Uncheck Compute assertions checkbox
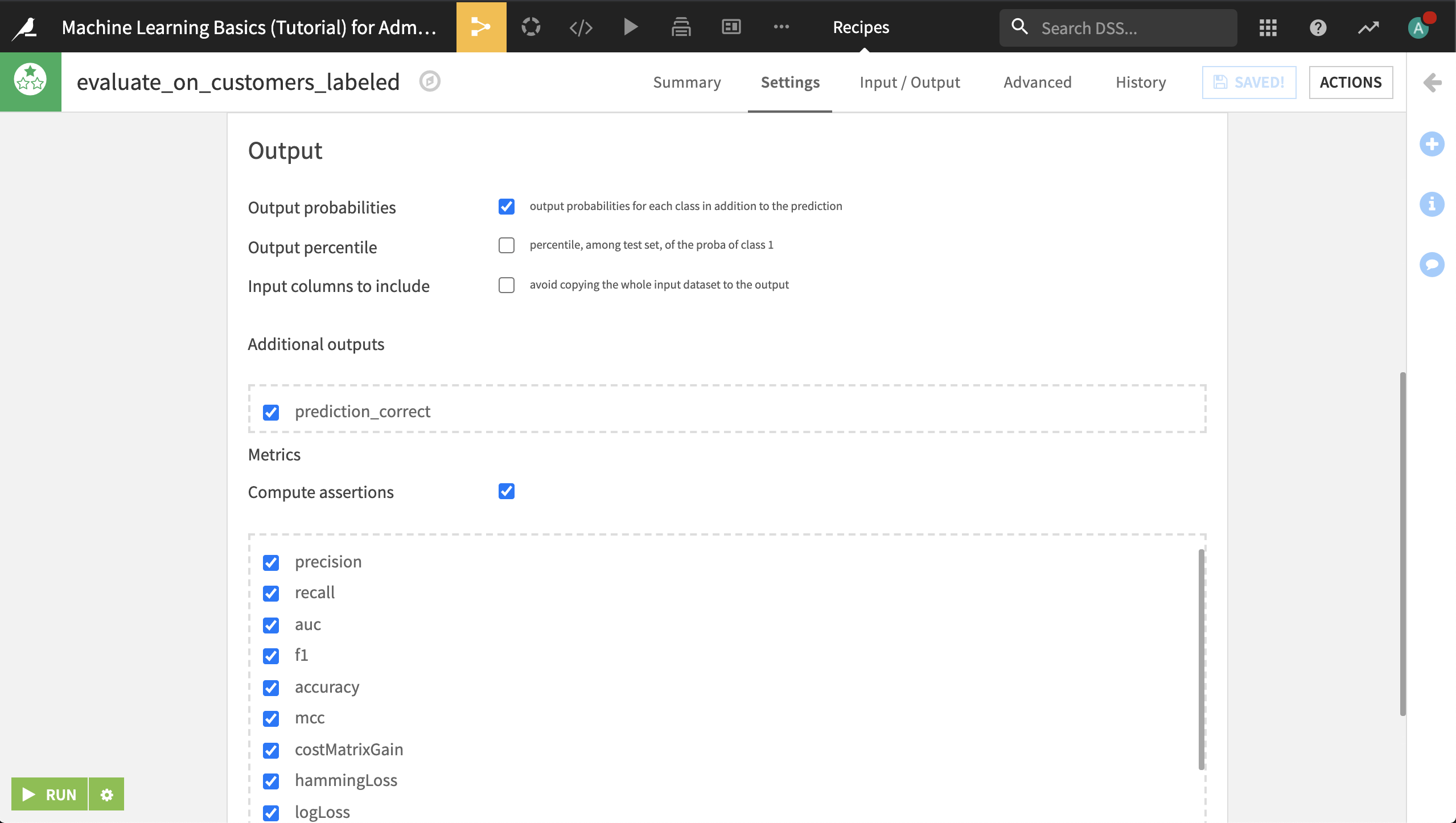Viewport: 1456px width, 823px height. coord(506,491)
